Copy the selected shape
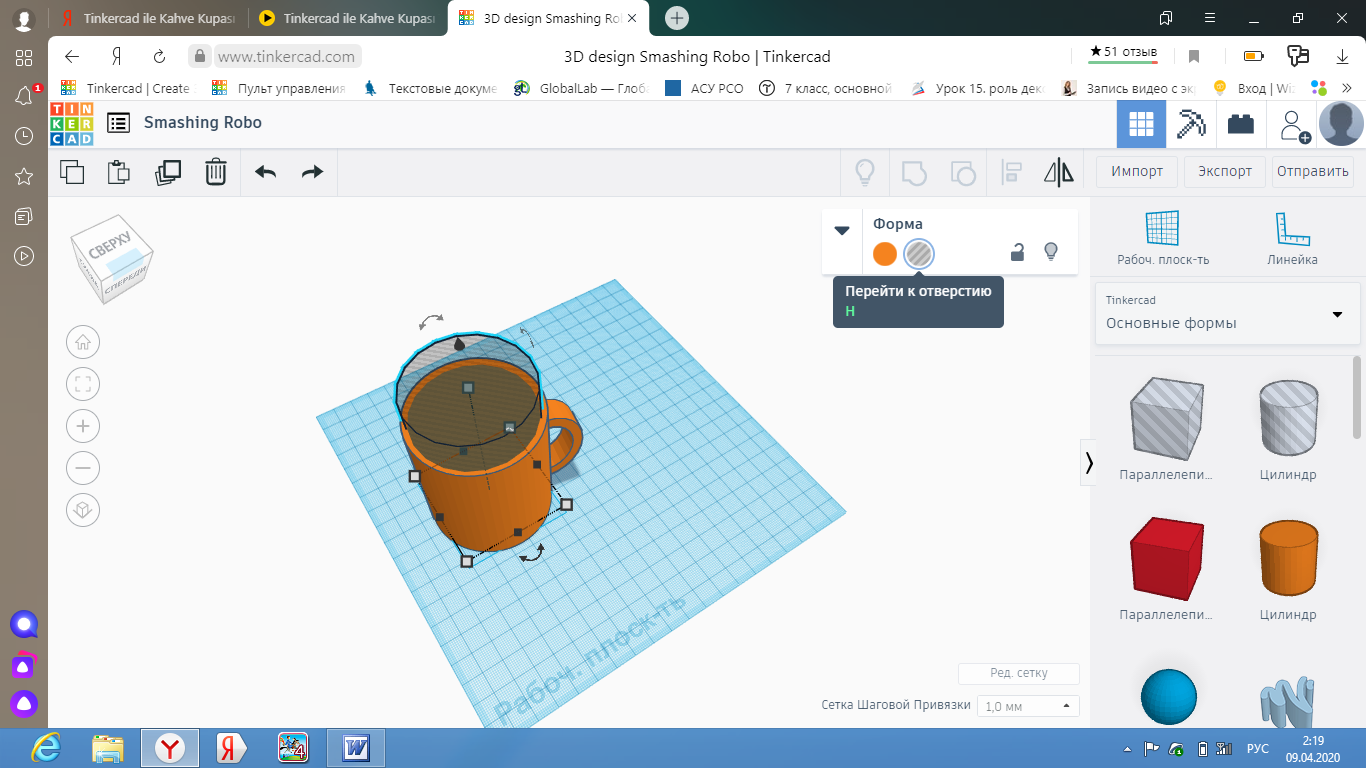Screen dimensions: 1366x768 72,172
